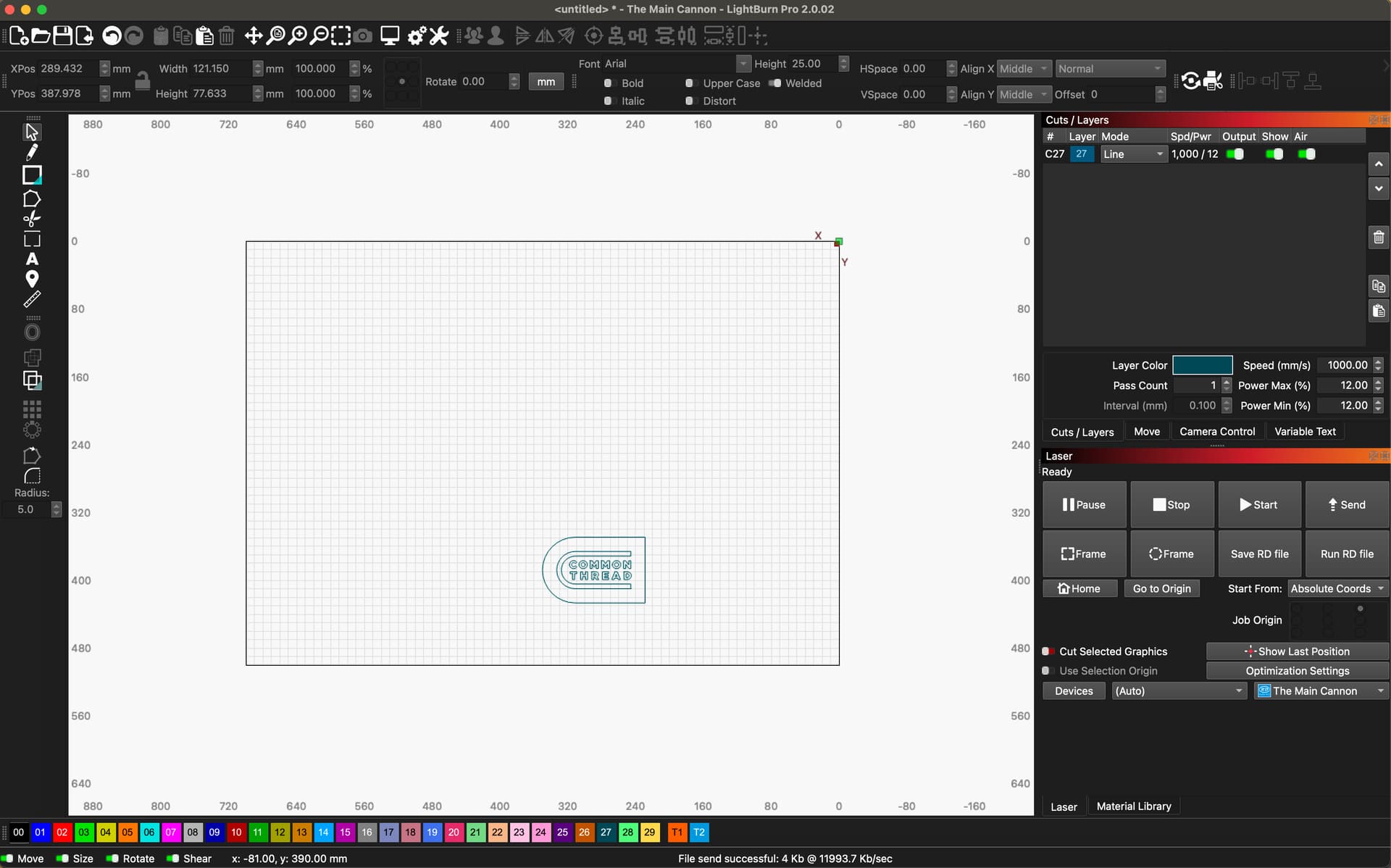Select the Radius corner tool
Image resolution: width=1391 pixels, height=868 pixels.
tap(32, 476)
